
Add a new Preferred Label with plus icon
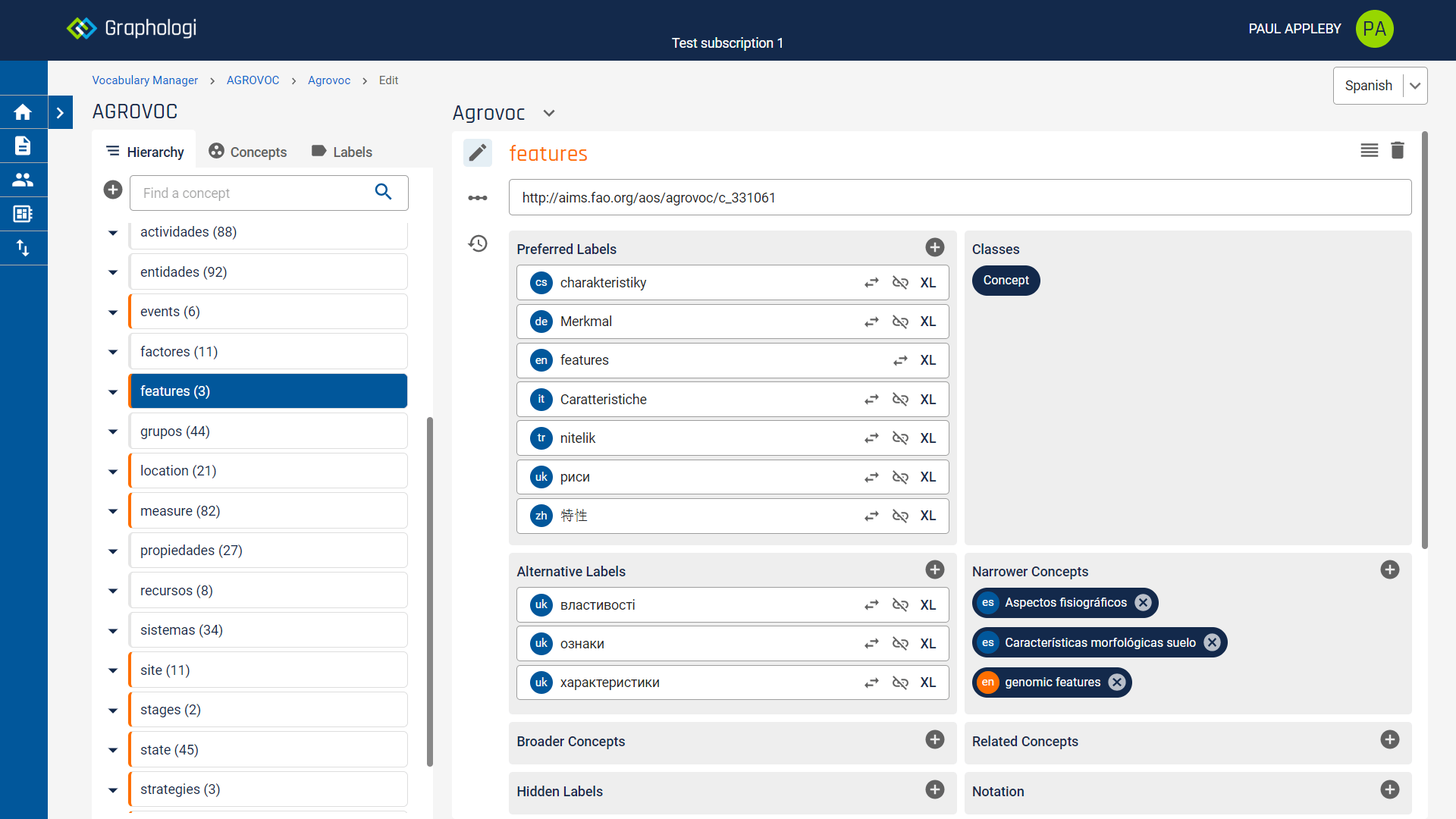934,247
